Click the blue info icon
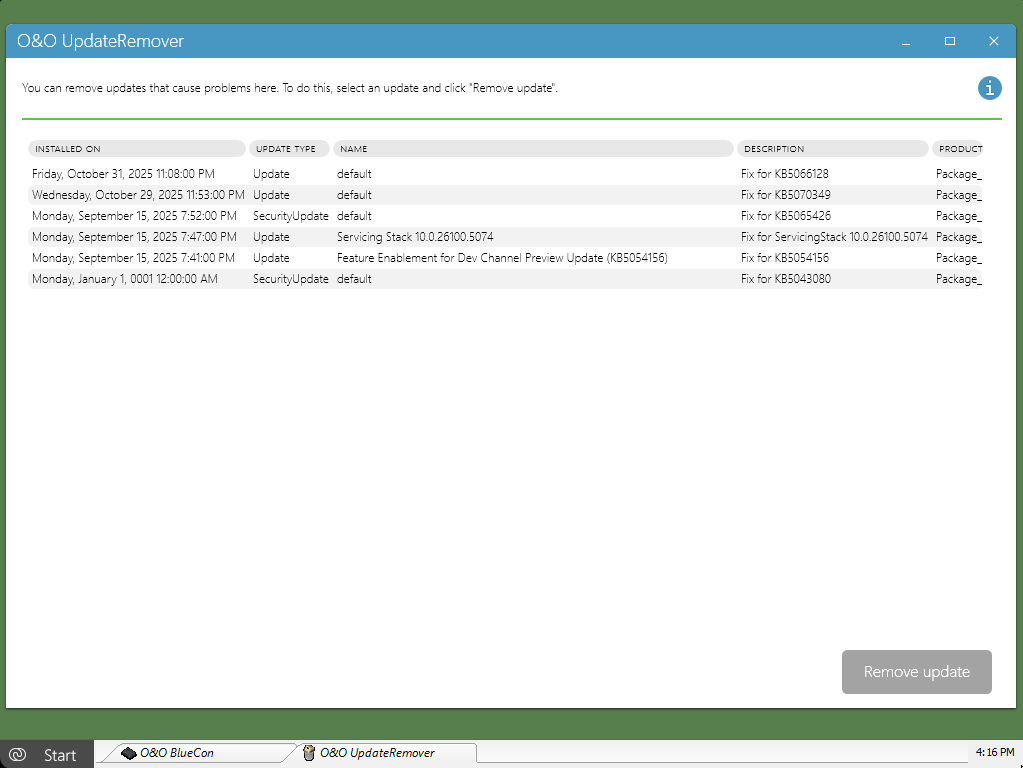The image size is (1023, 768). pos(989,88)
